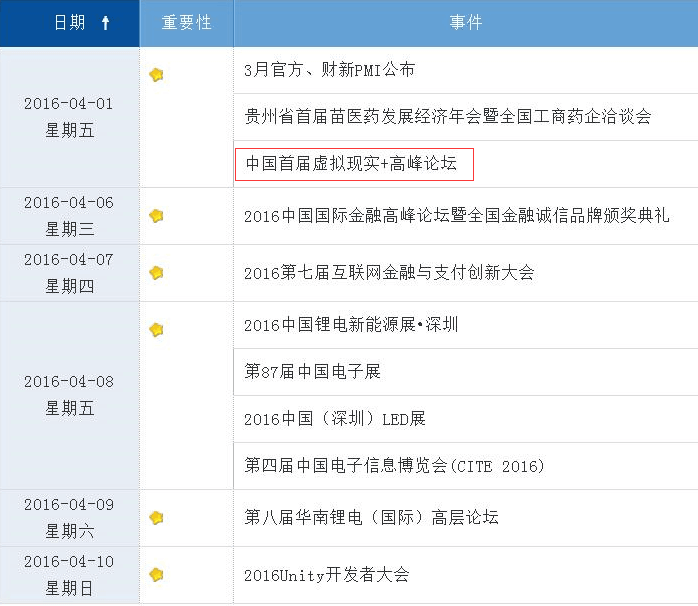This screenshot has width=698, height=606.
Task: Click the star icon for 2016-04-08
Action: tap(156, 330)
